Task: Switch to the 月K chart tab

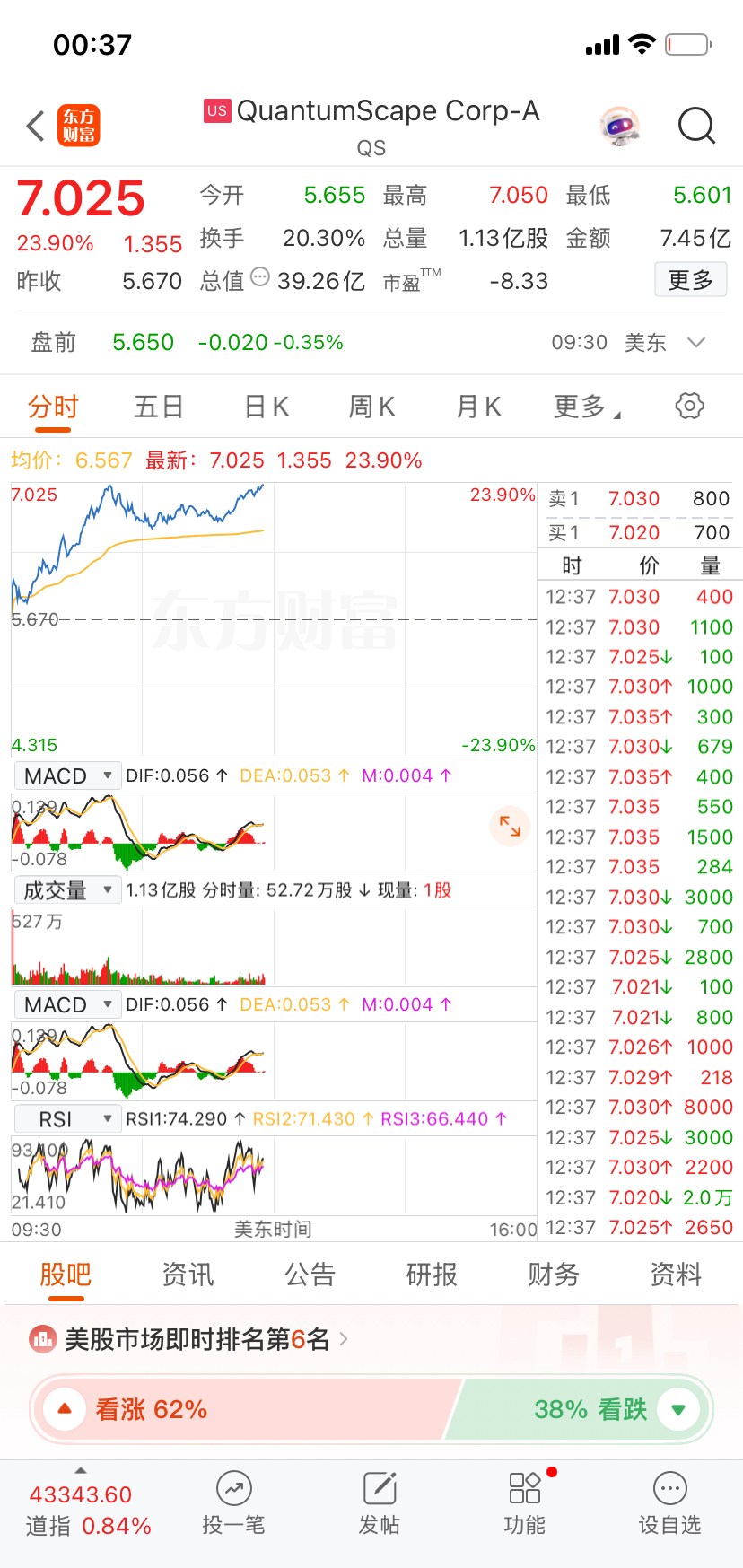Action: [x=478, y=407]
